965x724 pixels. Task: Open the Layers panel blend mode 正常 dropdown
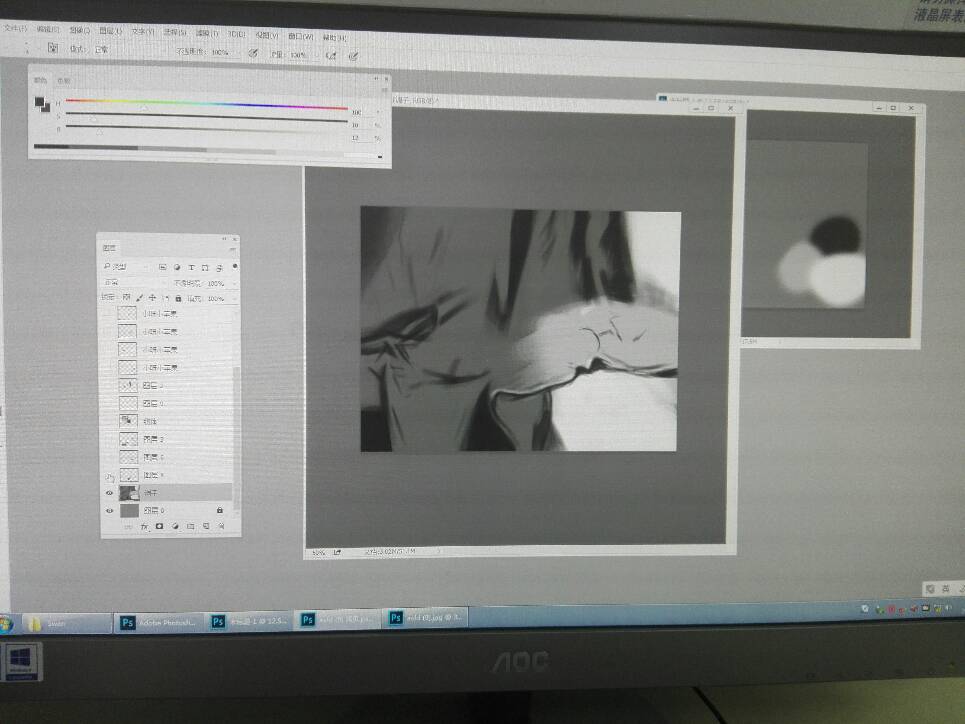point(135,283)
